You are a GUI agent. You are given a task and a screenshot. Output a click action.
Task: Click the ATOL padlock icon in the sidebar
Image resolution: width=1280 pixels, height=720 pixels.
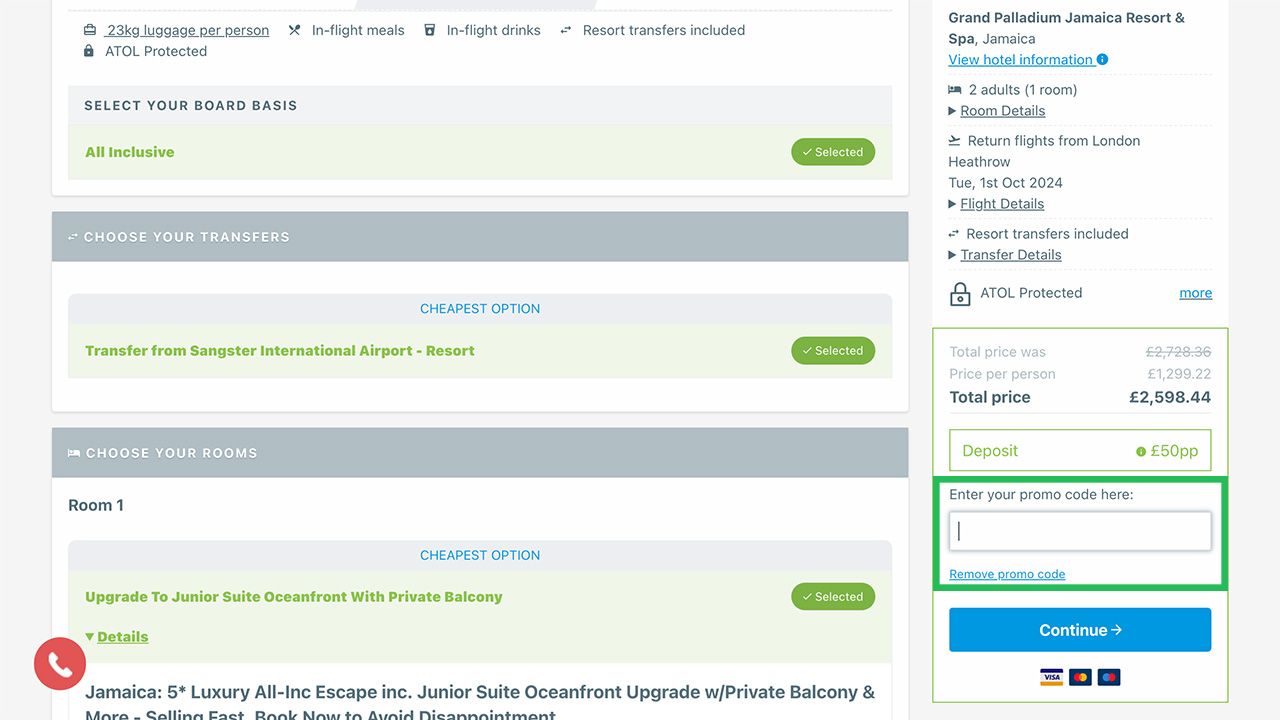coord(960,294)
